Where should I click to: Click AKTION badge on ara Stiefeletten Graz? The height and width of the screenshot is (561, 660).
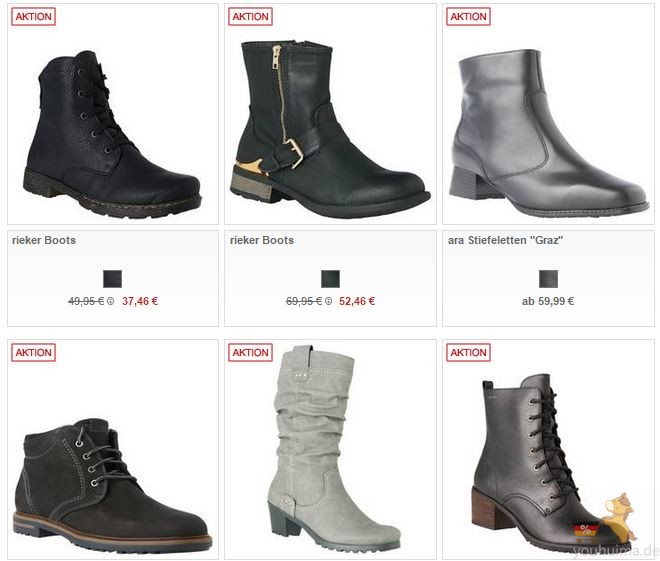468,17
